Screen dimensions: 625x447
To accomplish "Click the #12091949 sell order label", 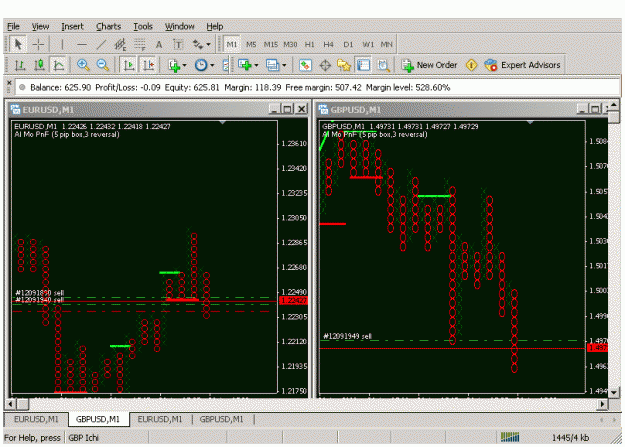I will coord(347,336).
